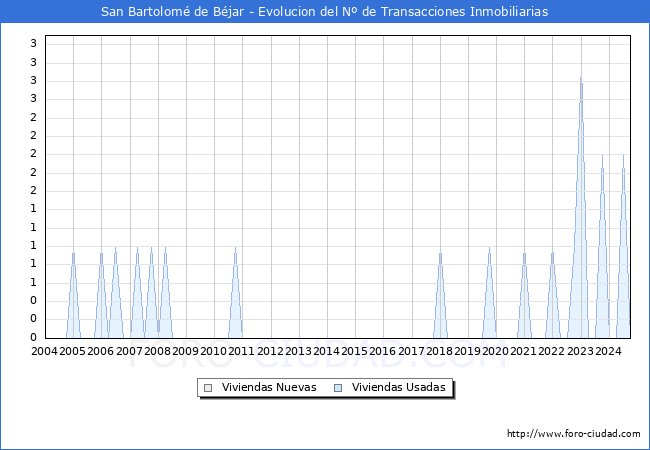The width and height of the screenshot is (650, 450).
Task: Click the Viviendas Usadas legend swatch
Action: point(338,388)
